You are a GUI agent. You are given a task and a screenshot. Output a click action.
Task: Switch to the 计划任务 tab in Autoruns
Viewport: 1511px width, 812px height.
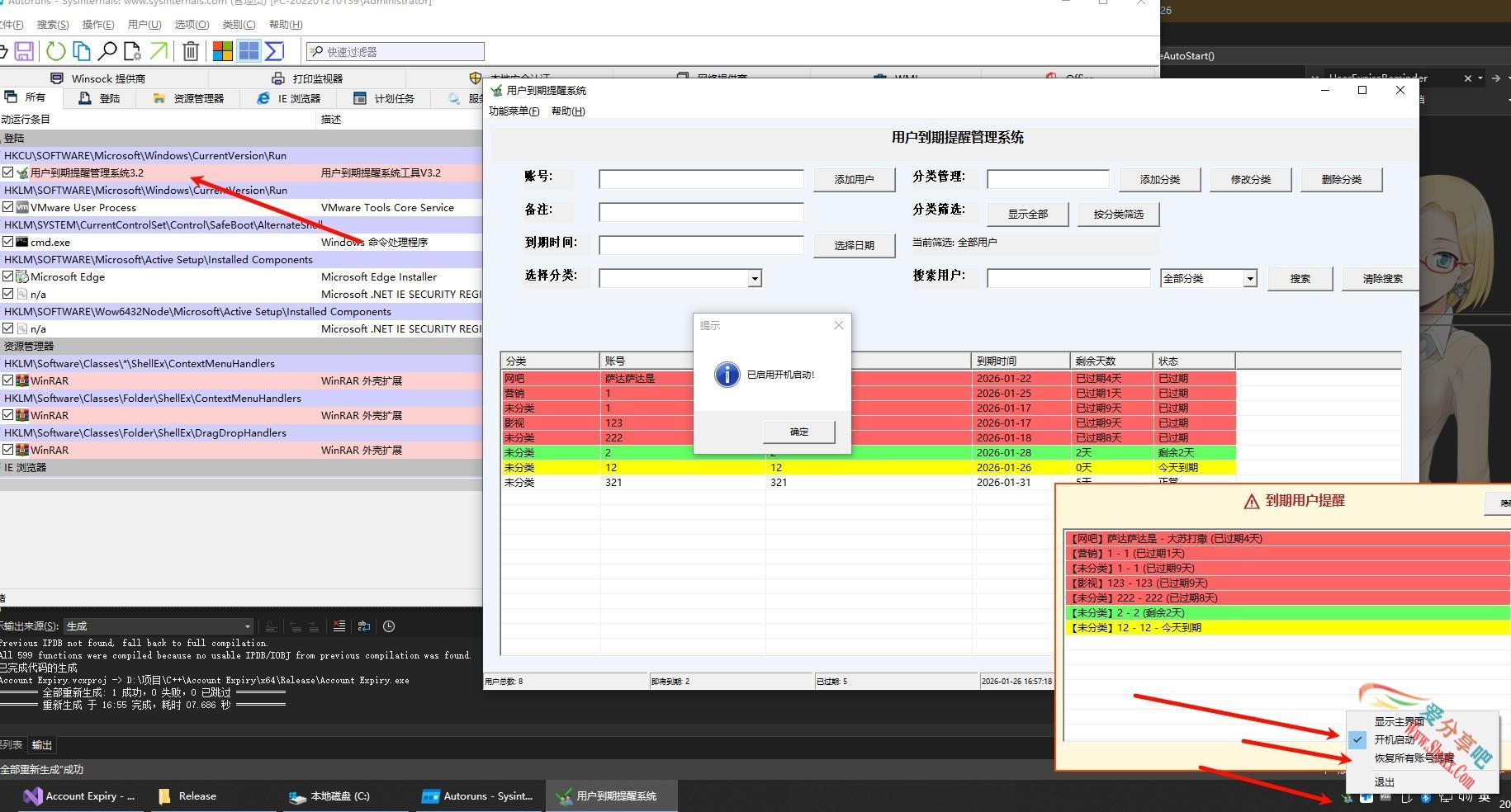tap(384, 98)
